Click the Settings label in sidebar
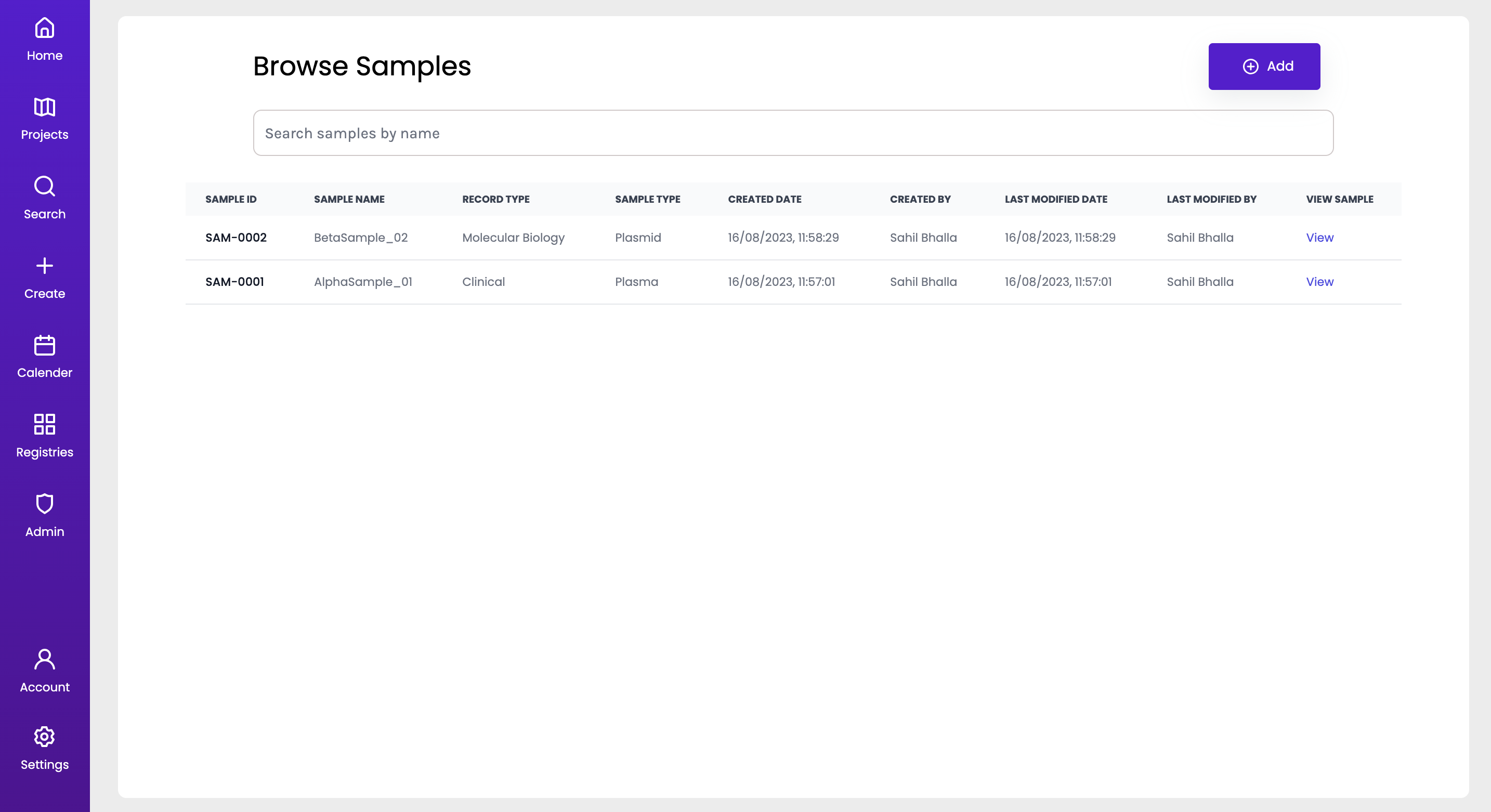The image size is (1491, 812). click(45, 765)
